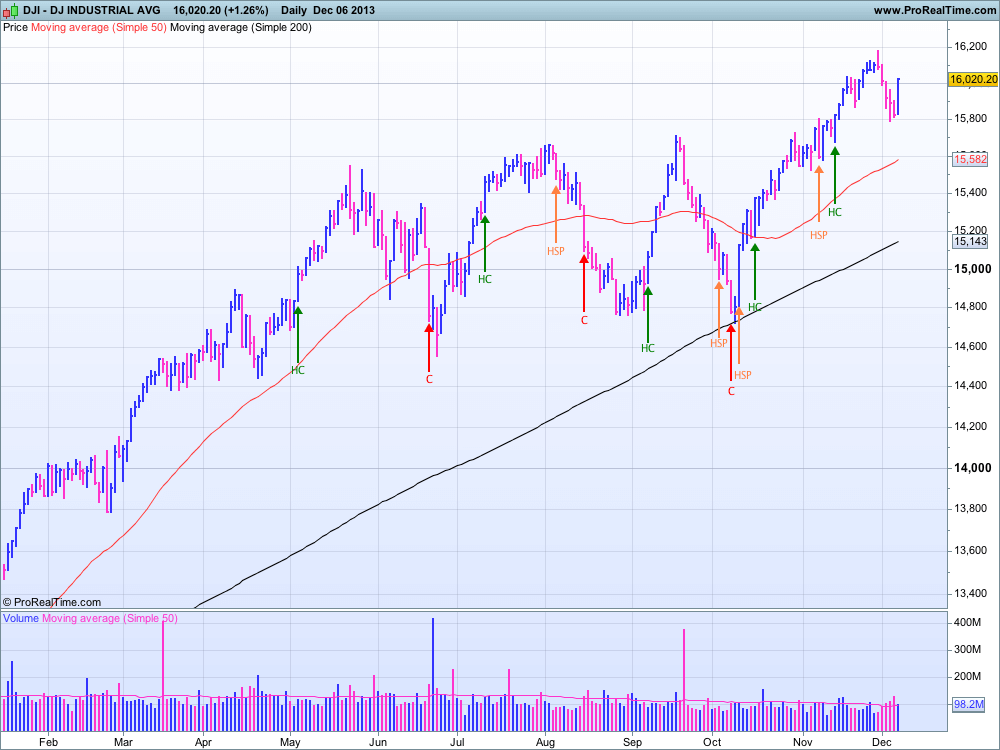Click the 14,800 price axis label
Image resolution: width=1000 pixels, height=750 pixels.
click(970, 307)
